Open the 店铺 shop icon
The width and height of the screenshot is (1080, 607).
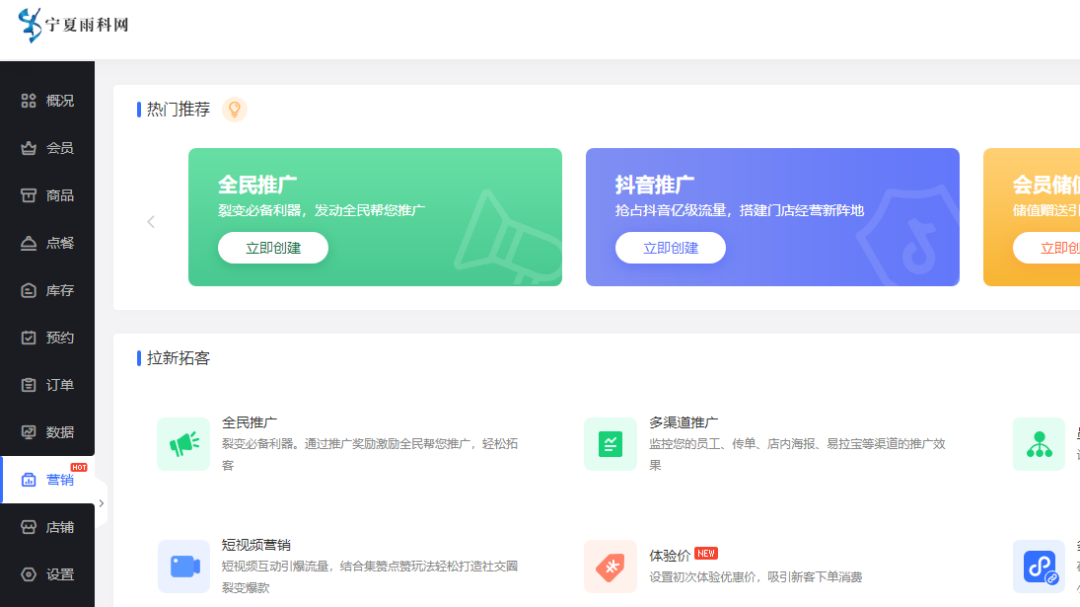click(28, 527)
